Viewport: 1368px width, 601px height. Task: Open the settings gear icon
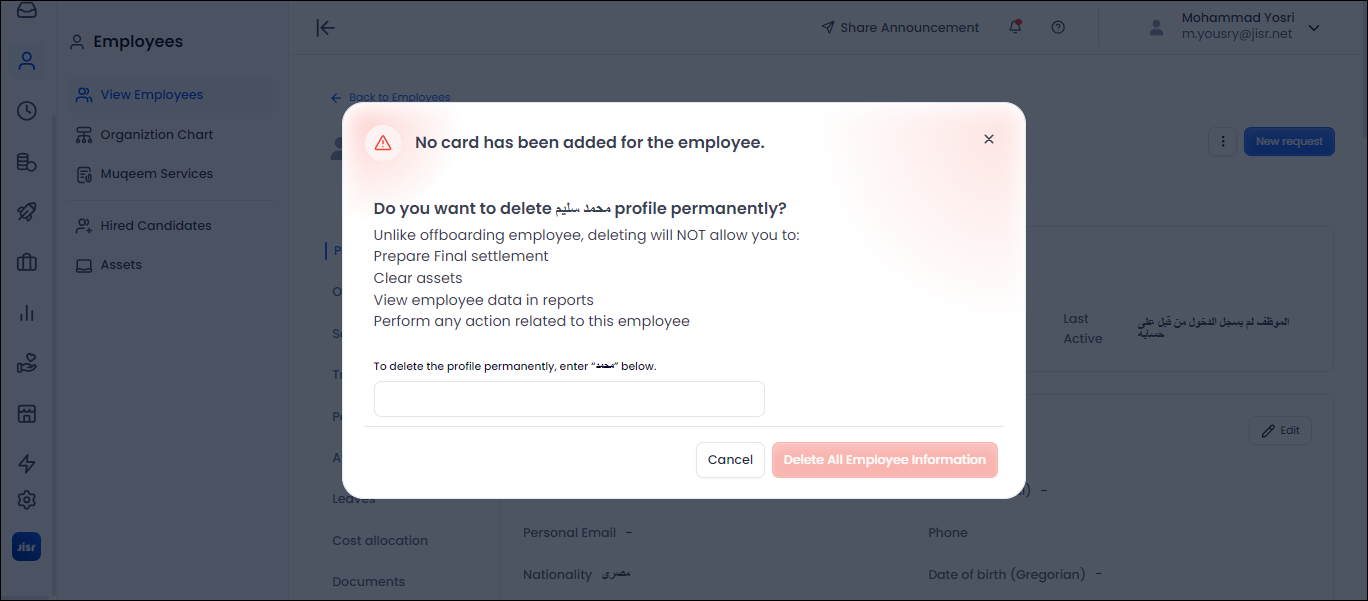tap(27, 500)
